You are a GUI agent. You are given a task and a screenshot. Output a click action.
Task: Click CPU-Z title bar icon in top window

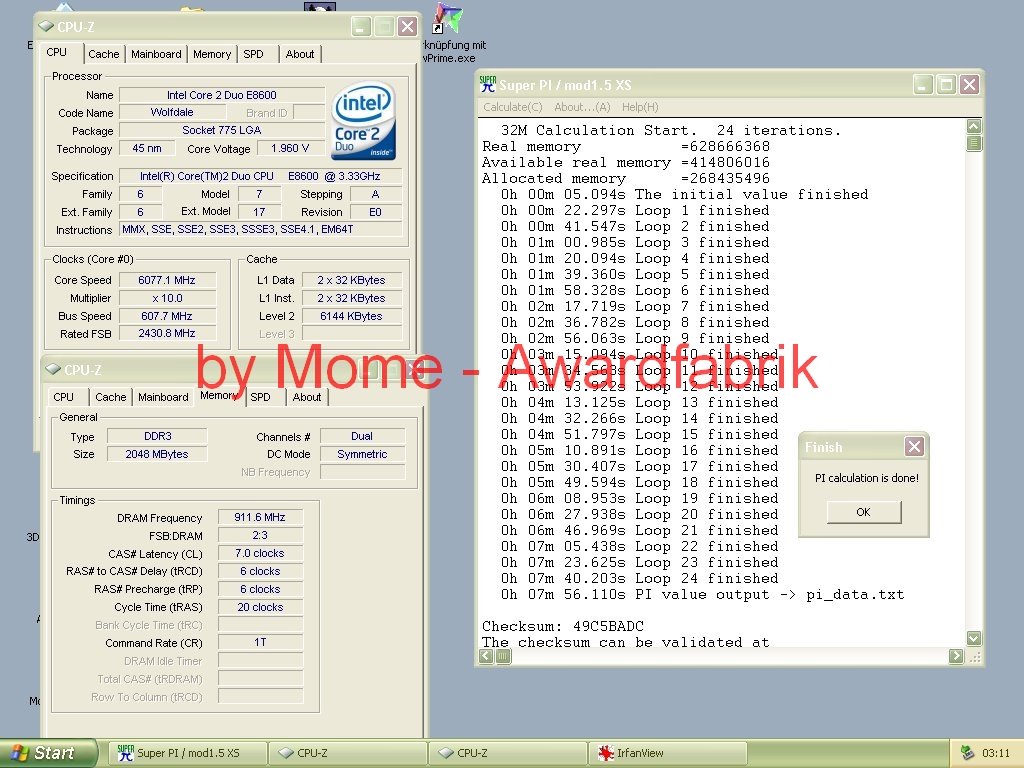(46, 26)
